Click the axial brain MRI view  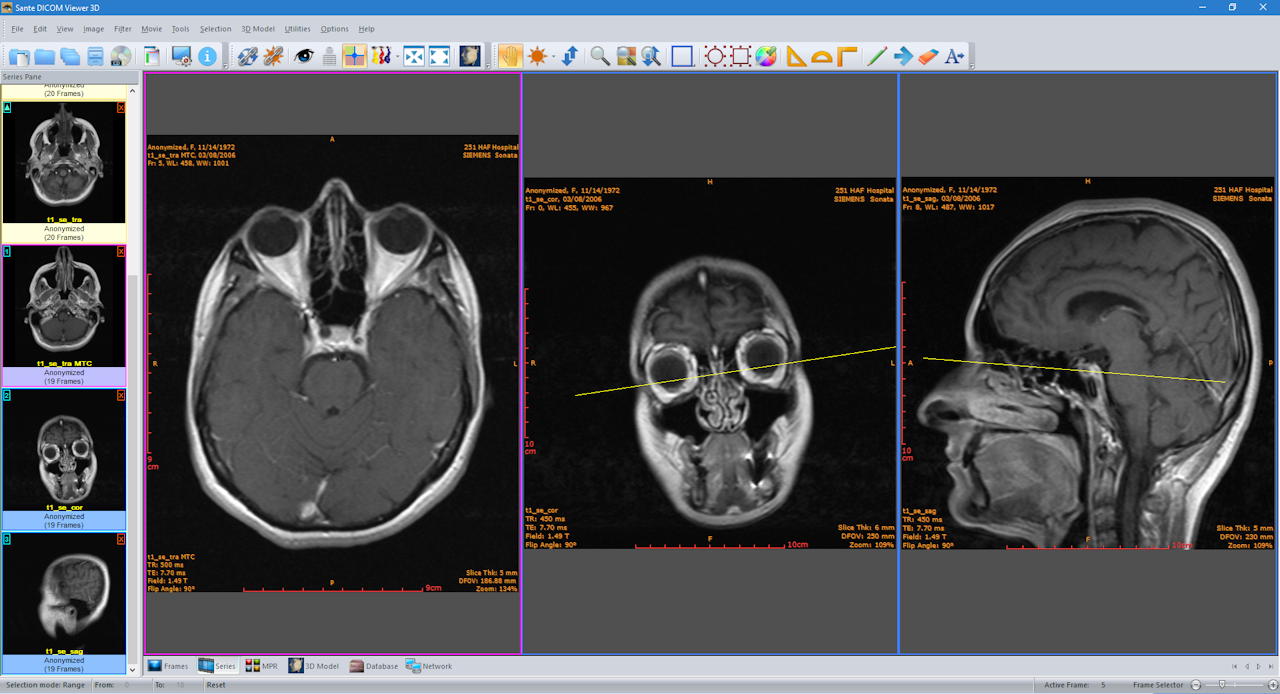point(333,364)
